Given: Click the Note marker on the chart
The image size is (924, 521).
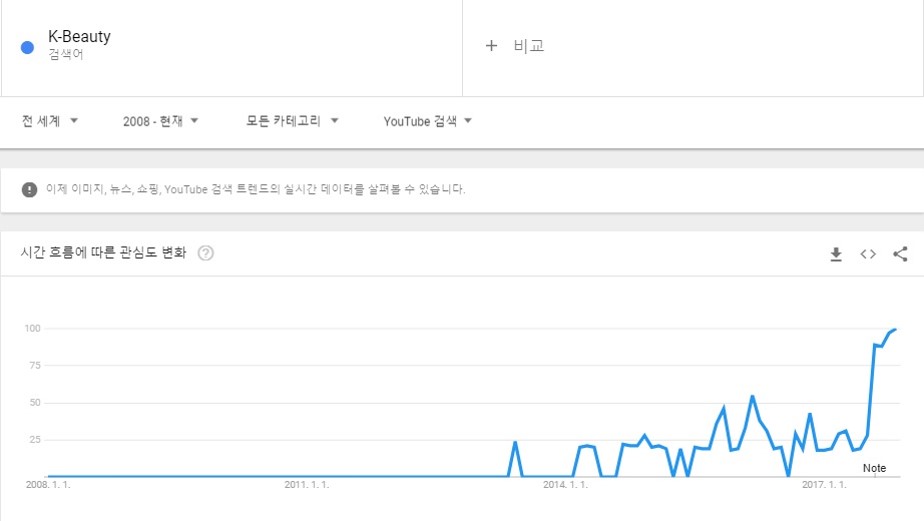Looking at the screenshot, I should (x=874, y=468).
